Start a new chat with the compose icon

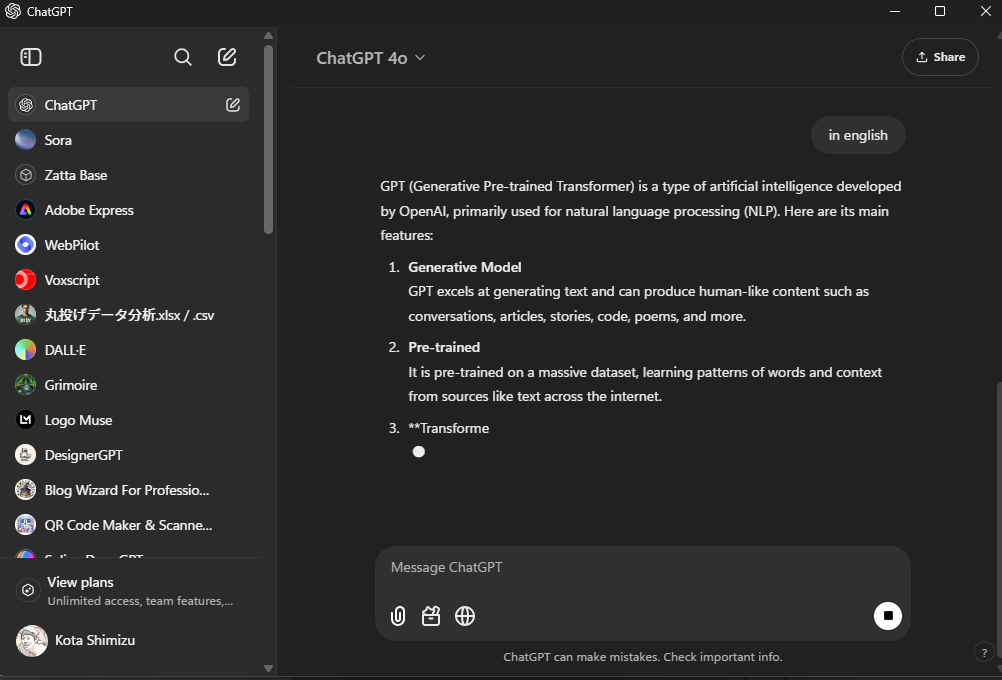pos(227,57)
